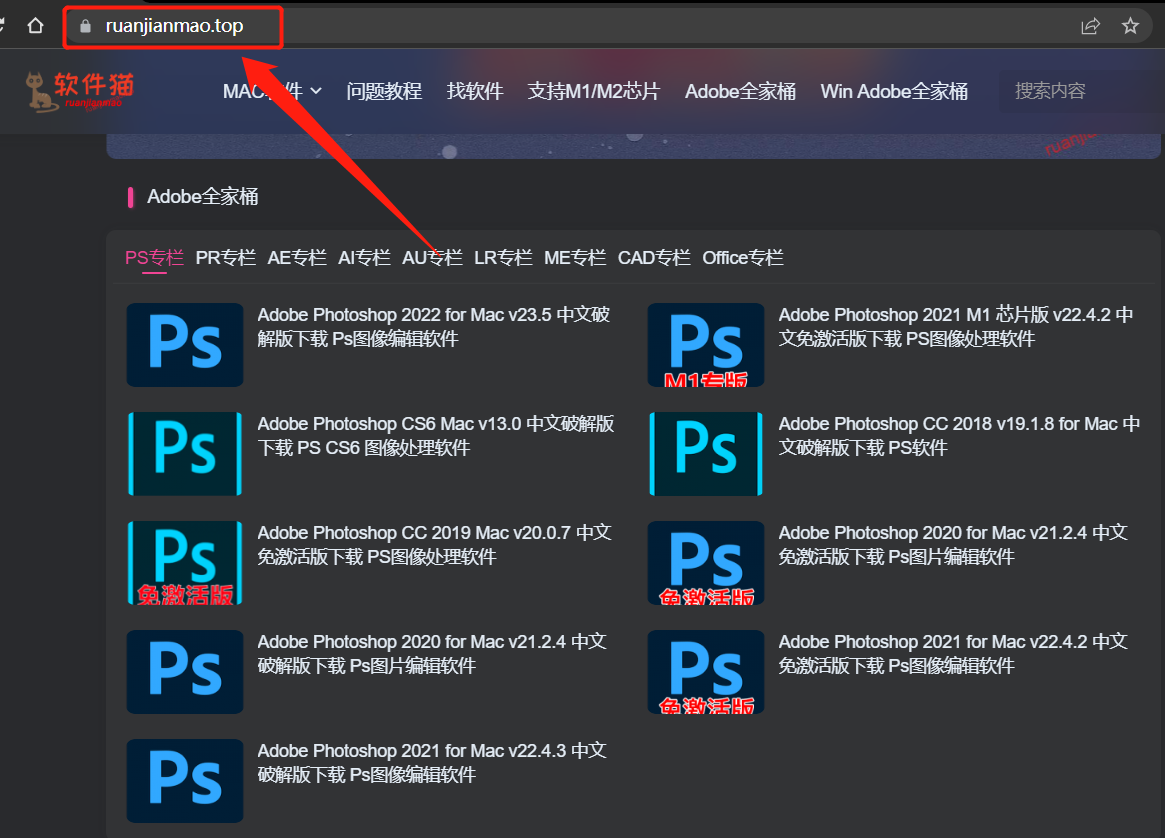This screenshot has height=838, width=1165.
Task: Open the 问题教程 nav item
Action: point(384,91)
